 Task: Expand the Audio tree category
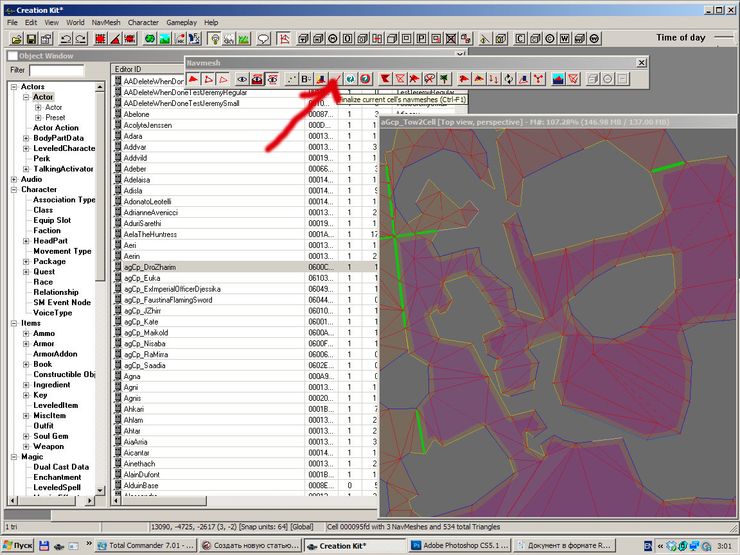coord(13,179)
